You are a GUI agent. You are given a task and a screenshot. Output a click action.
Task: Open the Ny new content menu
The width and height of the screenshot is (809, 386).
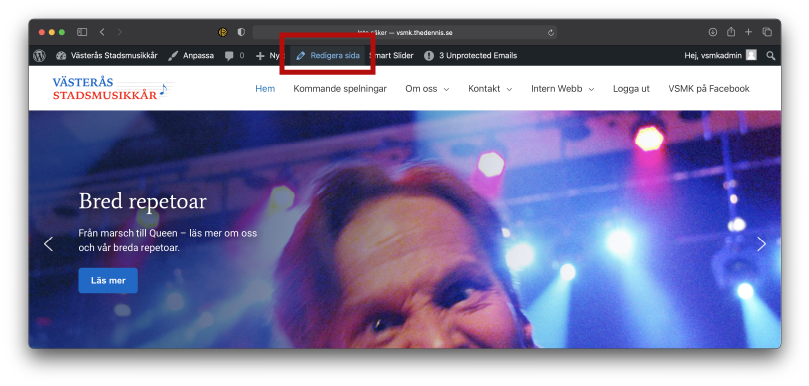pos(267,56)
